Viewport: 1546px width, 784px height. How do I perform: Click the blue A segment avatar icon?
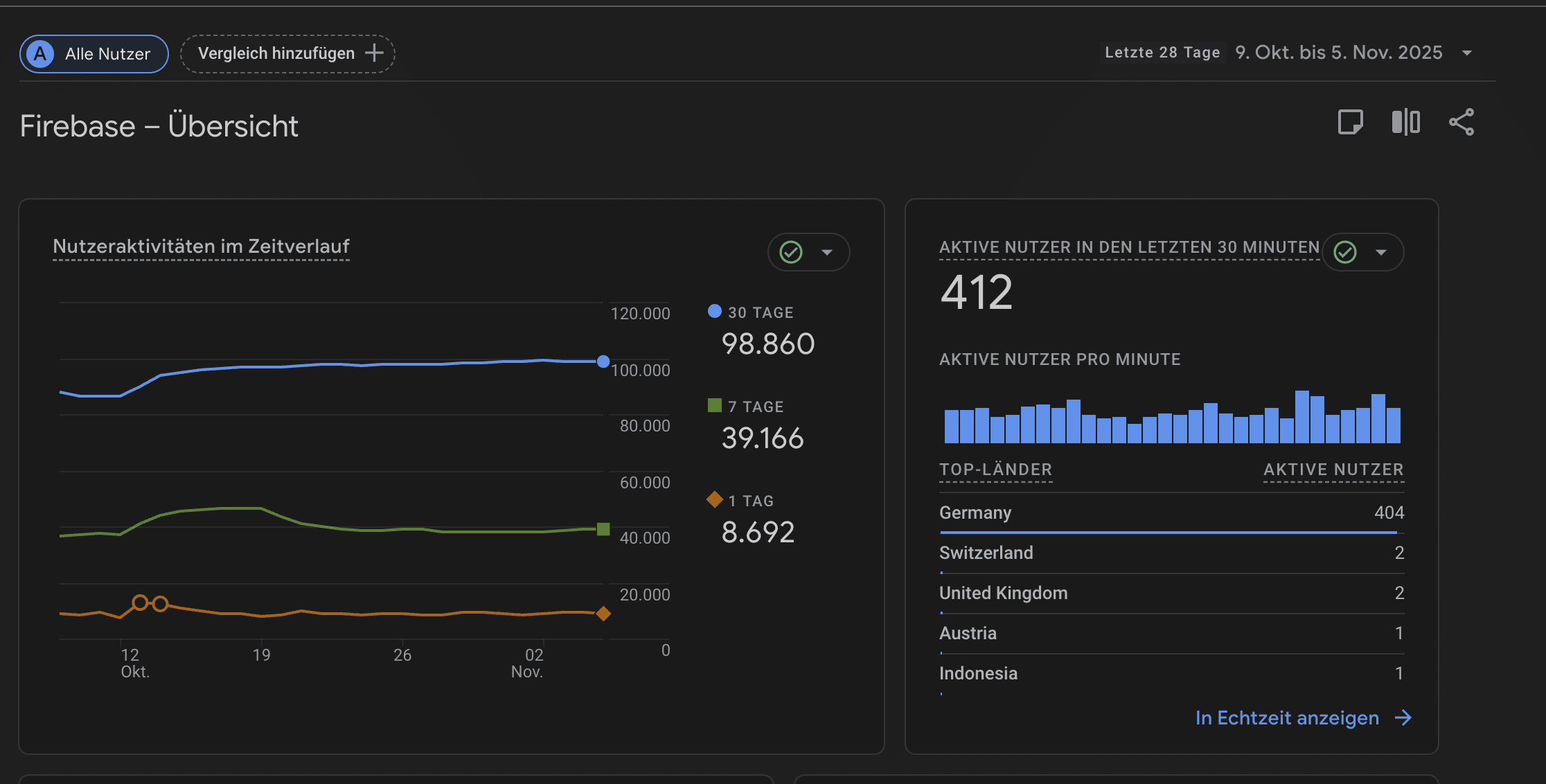click(40, 54)
